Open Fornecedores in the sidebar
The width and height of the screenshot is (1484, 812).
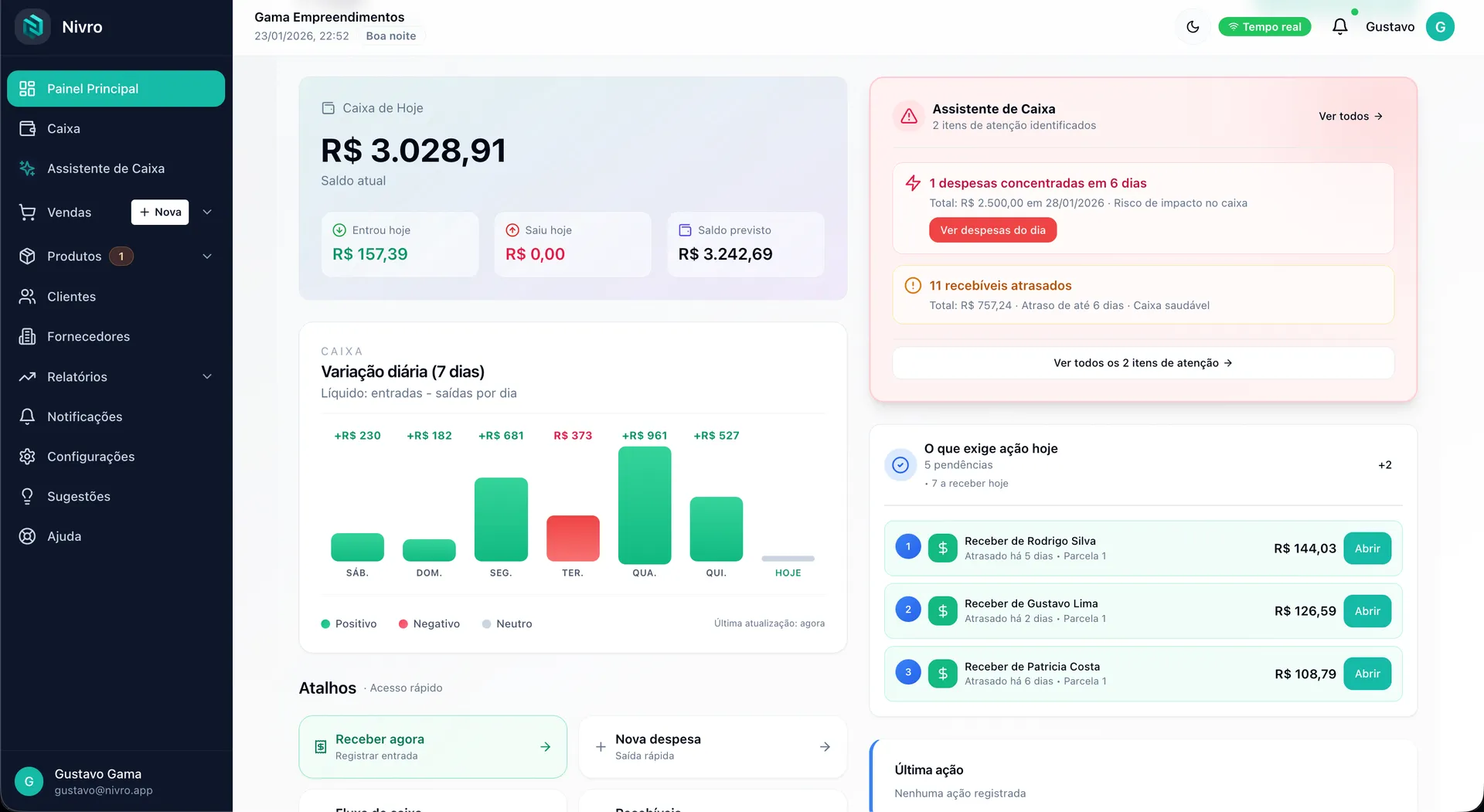(116, 337)
